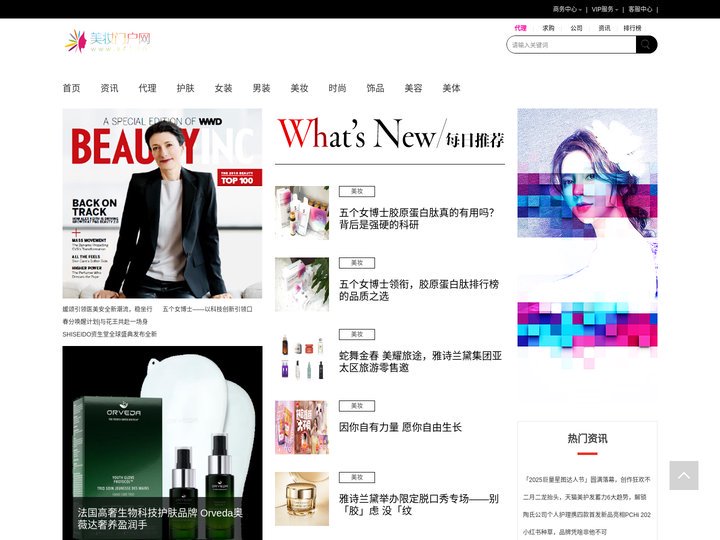Open the 客服中心 link in top bar
Screen dimensions: 720x540
(640, 9)
